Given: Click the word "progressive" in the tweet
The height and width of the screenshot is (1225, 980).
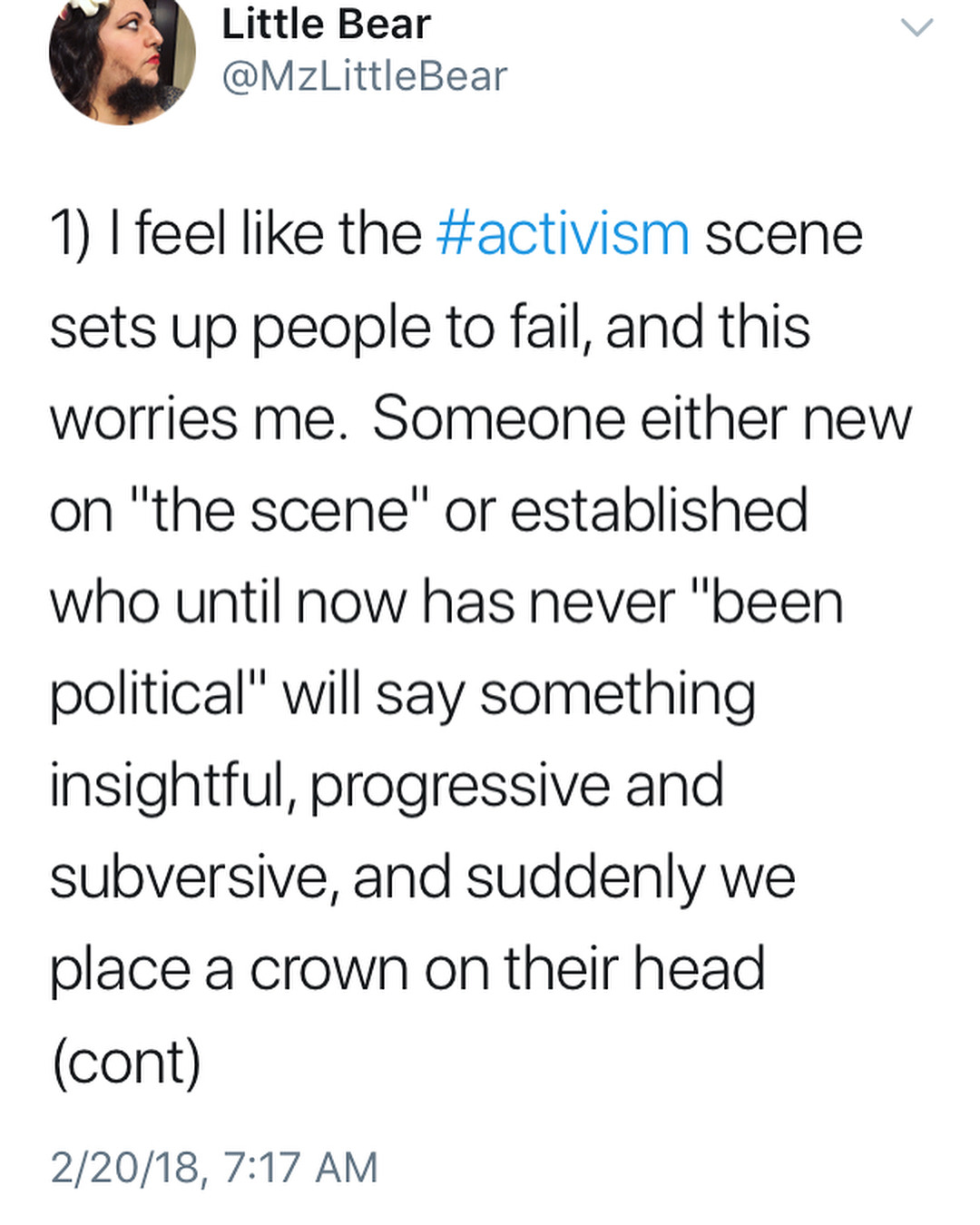Looking at the screenshot, I should tap(460, 785).
